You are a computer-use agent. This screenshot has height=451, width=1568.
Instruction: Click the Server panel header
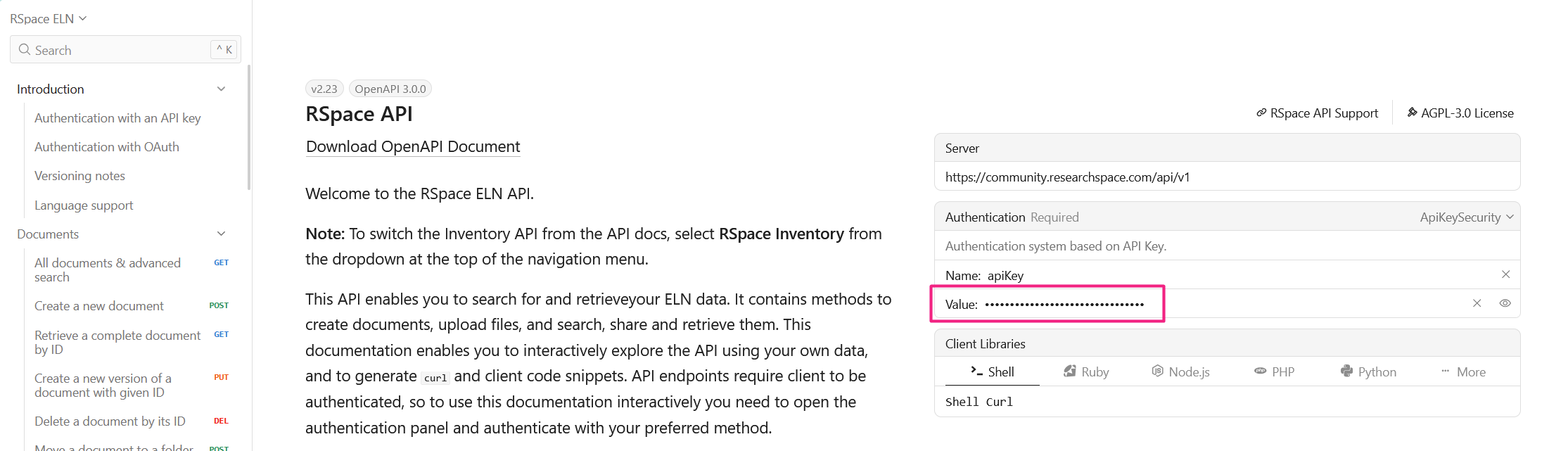click(x=1227, y=148)
